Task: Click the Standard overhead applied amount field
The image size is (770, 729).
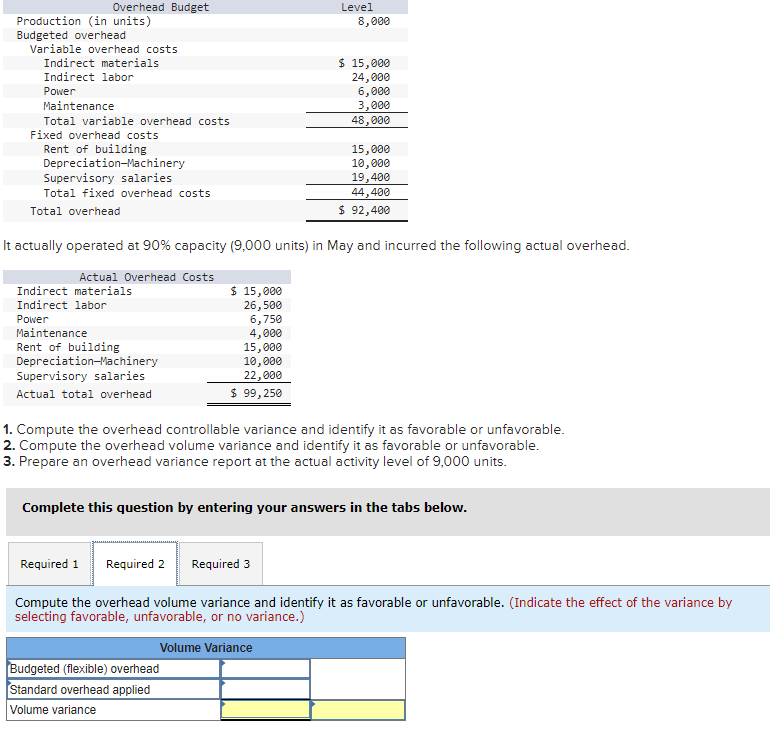Action: [265, 689]
